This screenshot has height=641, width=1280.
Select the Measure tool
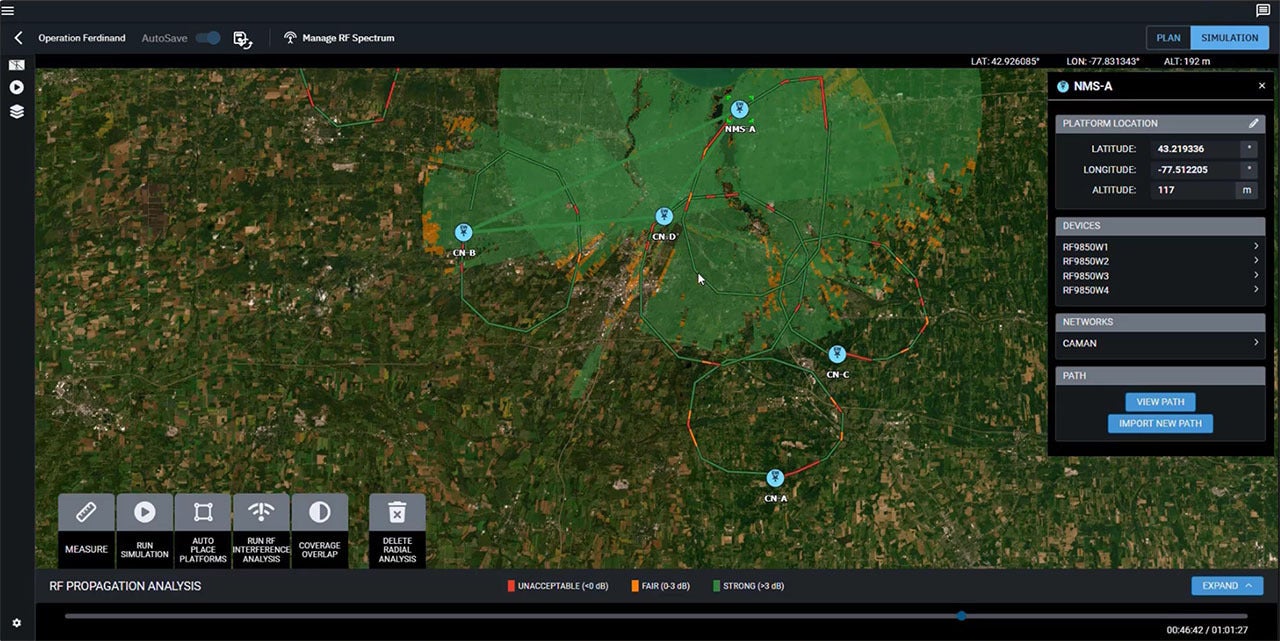click(x=85, y=528)
